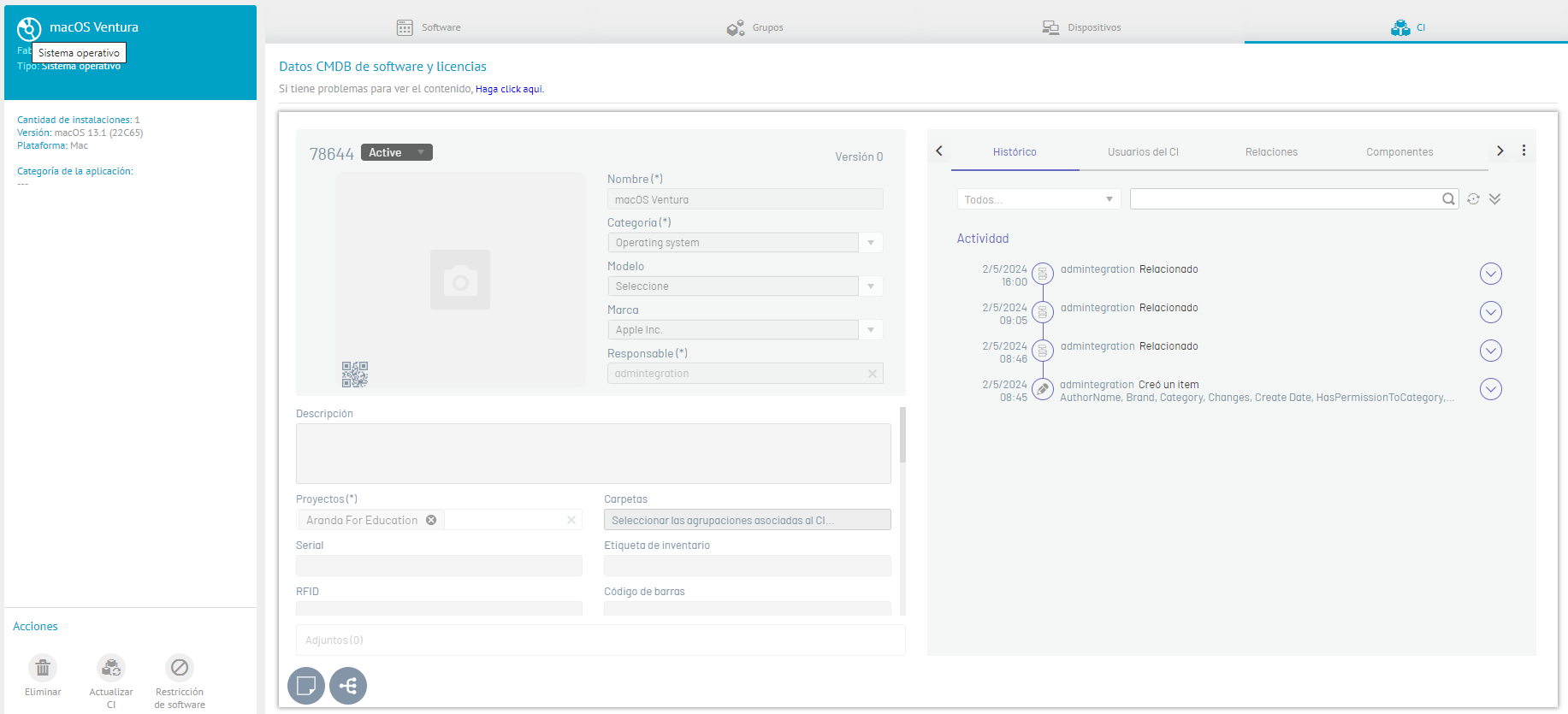The image size is (1568, 714).
Task: Click the 16:00 Relacionado timeline icon
Action: pyautogui.click(x=1043, y=274)
